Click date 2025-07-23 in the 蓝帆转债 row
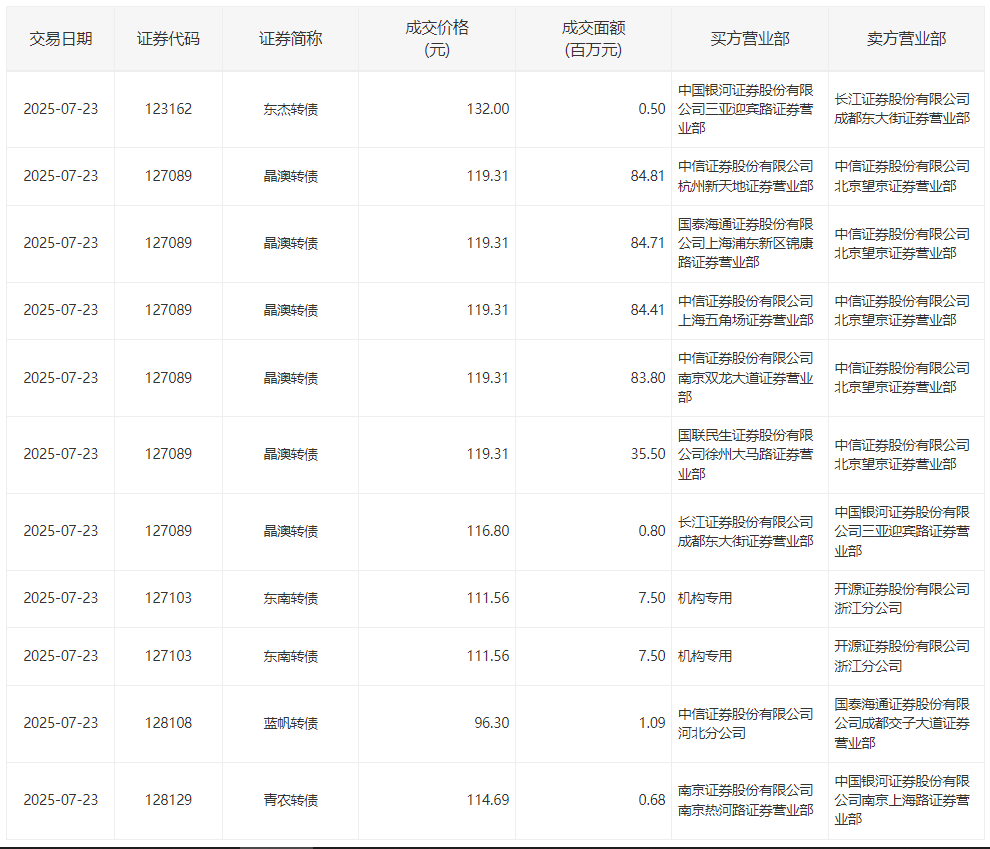This screenshot has height=849, width=990. tap(61, 723)
